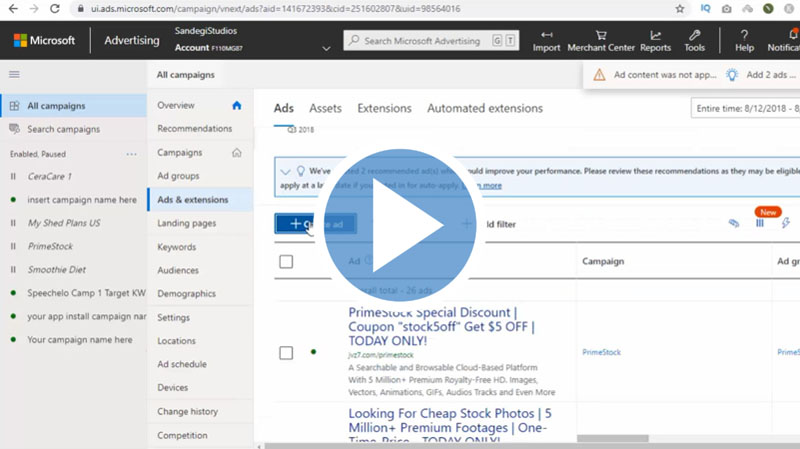800x449 pixels.
Task: Click the link-like icon near columns
Action: pyautogui.click(x=734, y=223)
